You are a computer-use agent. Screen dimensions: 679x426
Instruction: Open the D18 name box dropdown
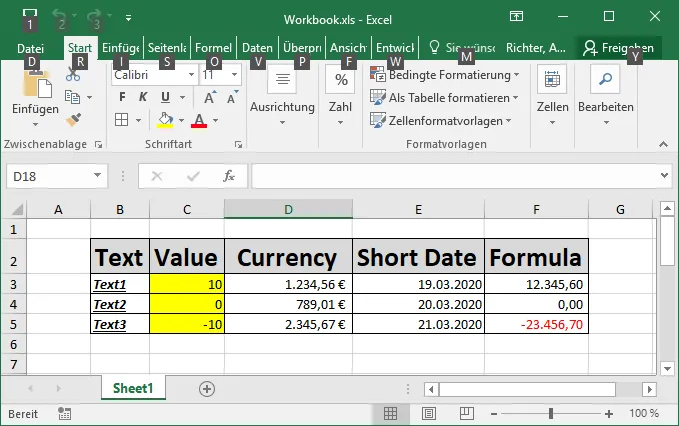coord(97,176)
